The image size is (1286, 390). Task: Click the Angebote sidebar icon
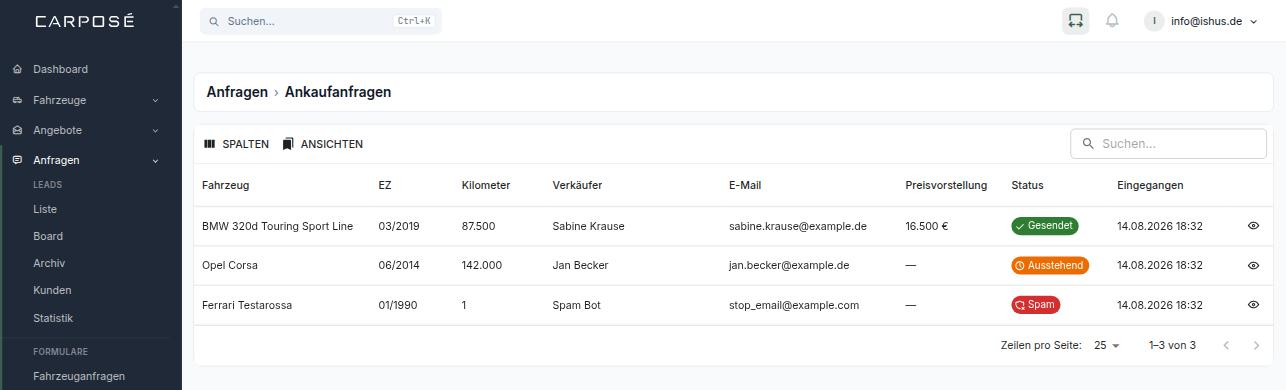[18, 130]
